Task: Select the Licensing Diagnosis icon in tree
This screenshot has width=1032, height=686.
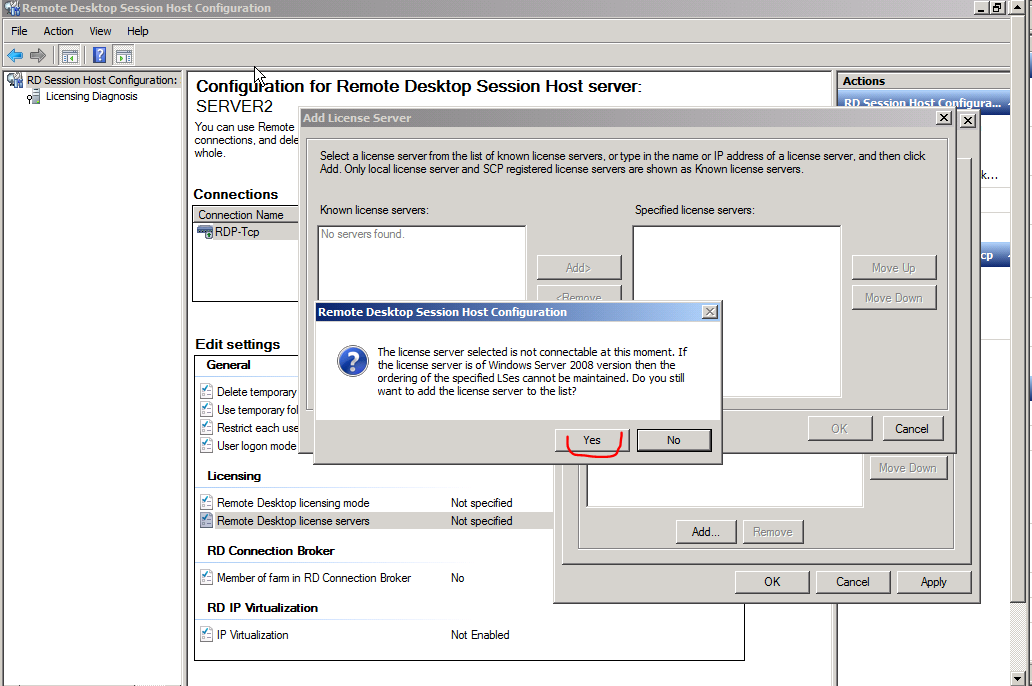Action: click(33, 97)
